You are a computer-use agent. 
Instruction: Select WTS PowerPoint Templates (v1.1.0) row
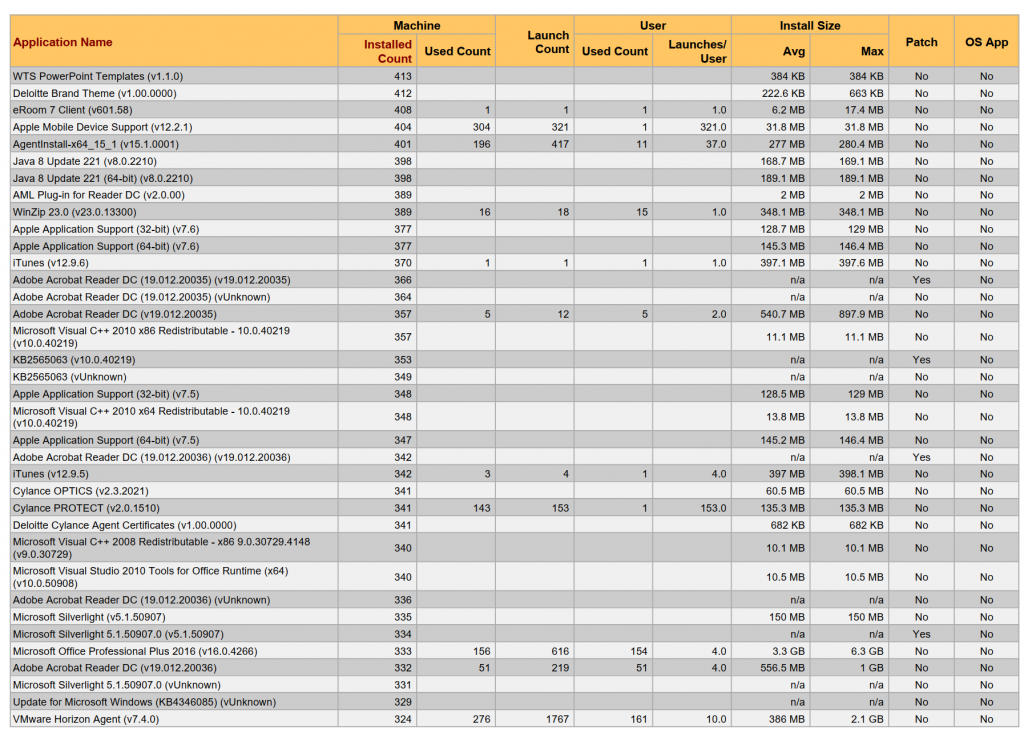(x=514, y=76)
